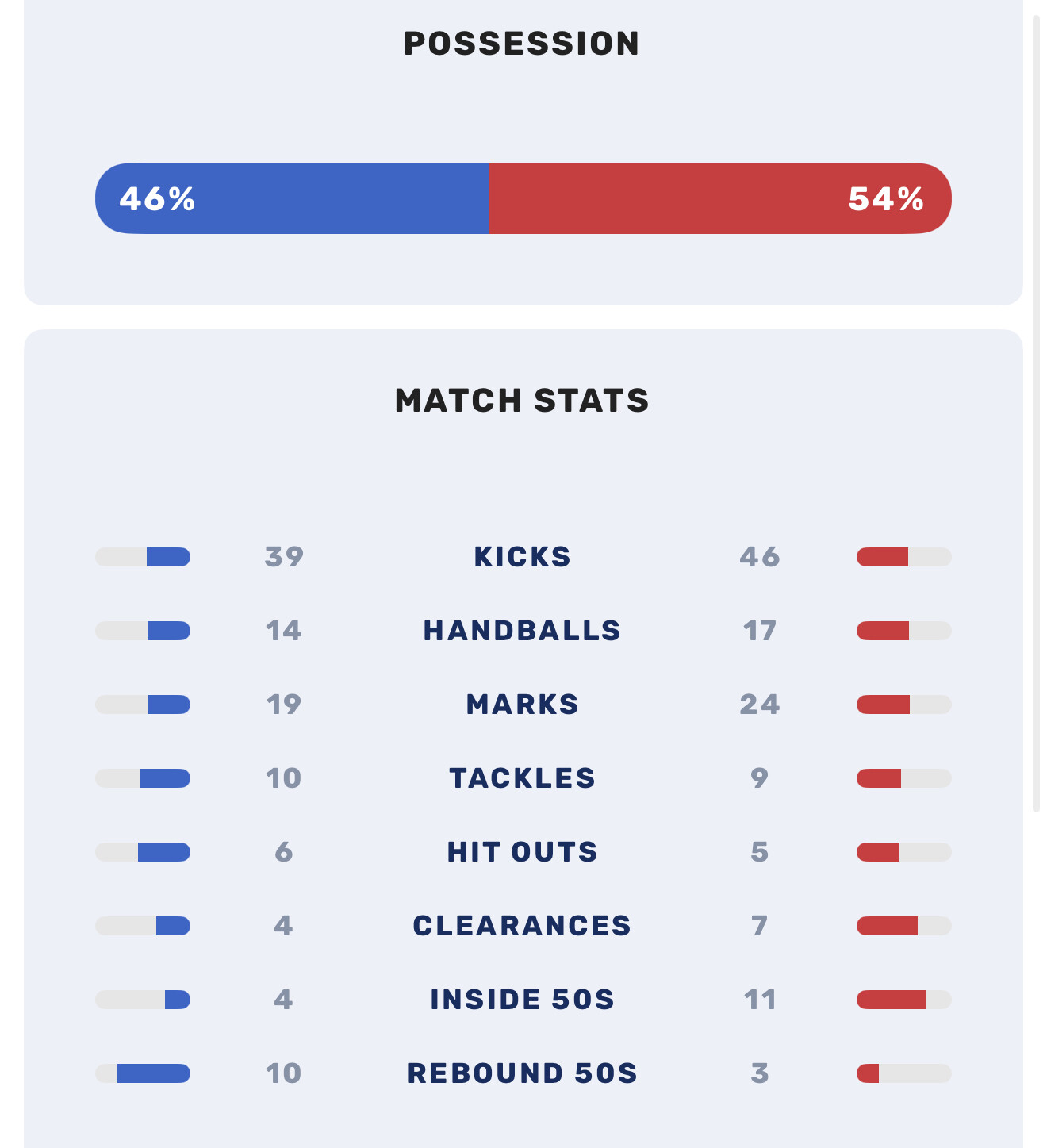Click the POSSESSION heading
Screen dimensions: 1047x1148
click(522, 44)
